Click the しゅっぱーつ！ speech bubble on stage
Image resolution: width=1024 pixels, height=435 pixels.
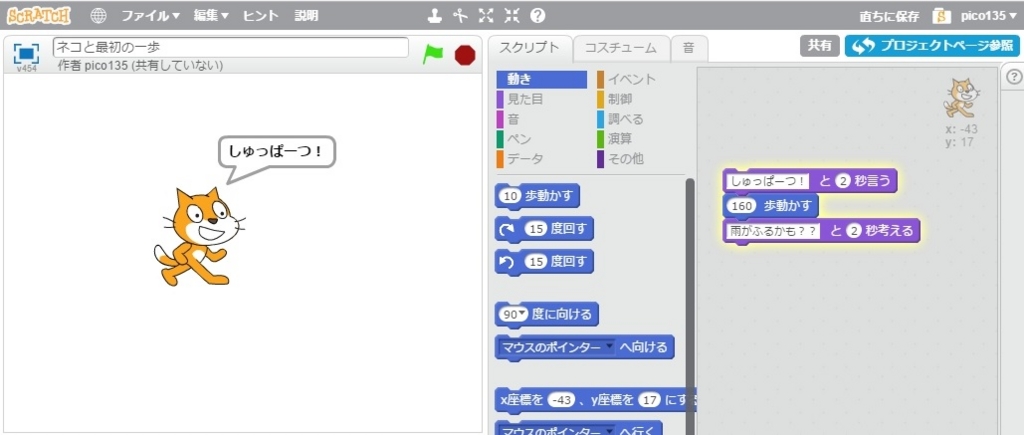pyautogui.click(x=276, y=152)
